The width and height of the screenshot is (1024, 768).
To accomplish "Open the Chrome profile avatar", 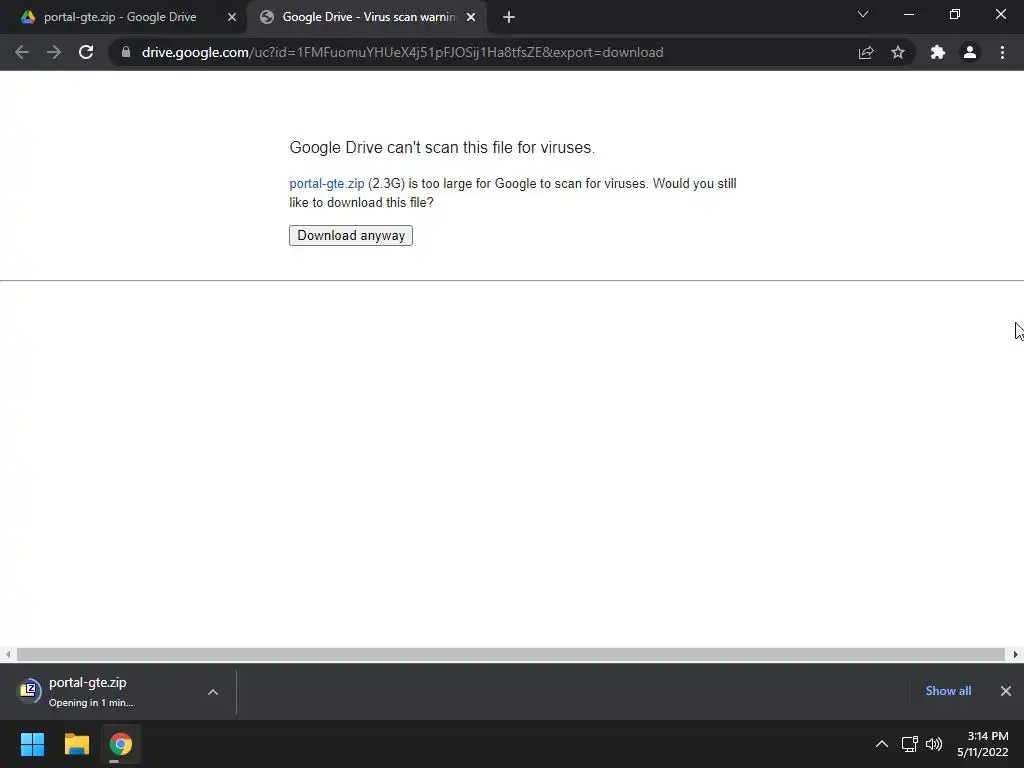I will (970, 52).
